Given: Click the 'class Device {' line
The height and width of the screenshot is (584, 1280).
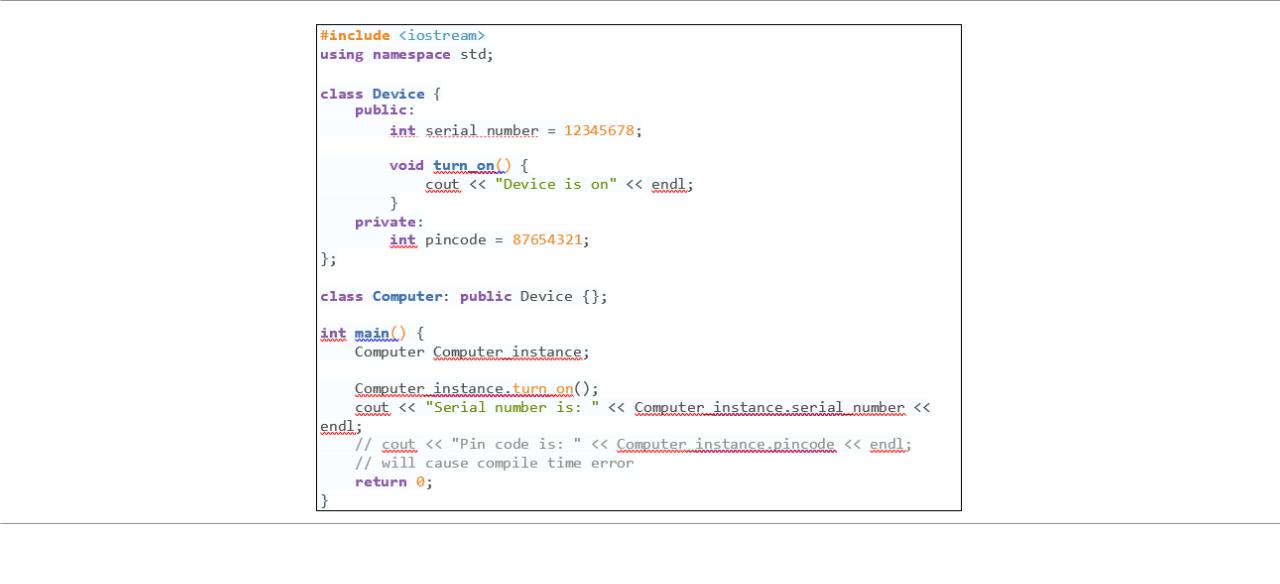Looking at the screenshot, I should tap(380, 93).
